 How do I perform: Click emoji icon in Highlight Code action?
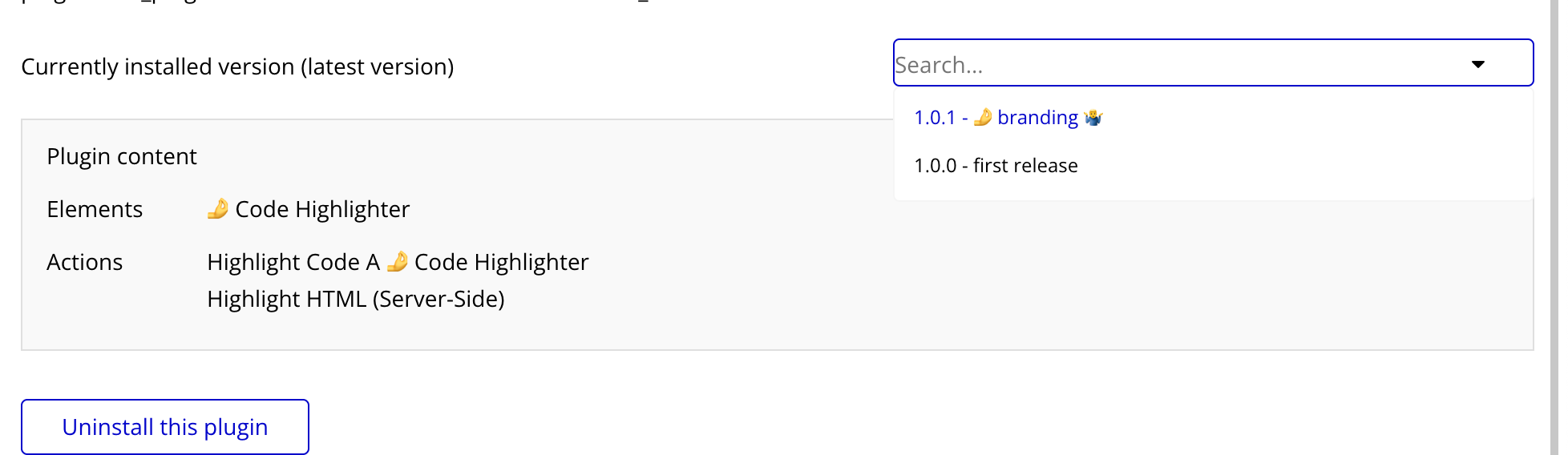click(398, 262)
